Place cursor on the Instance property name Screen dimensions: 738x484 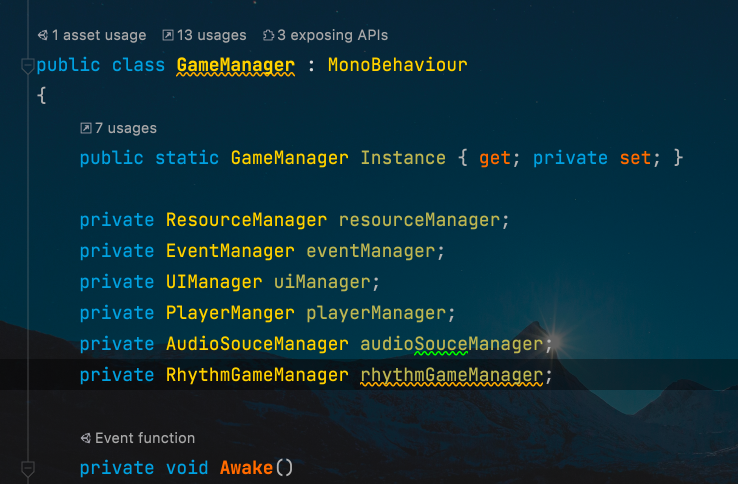click(x=403, y=158)
